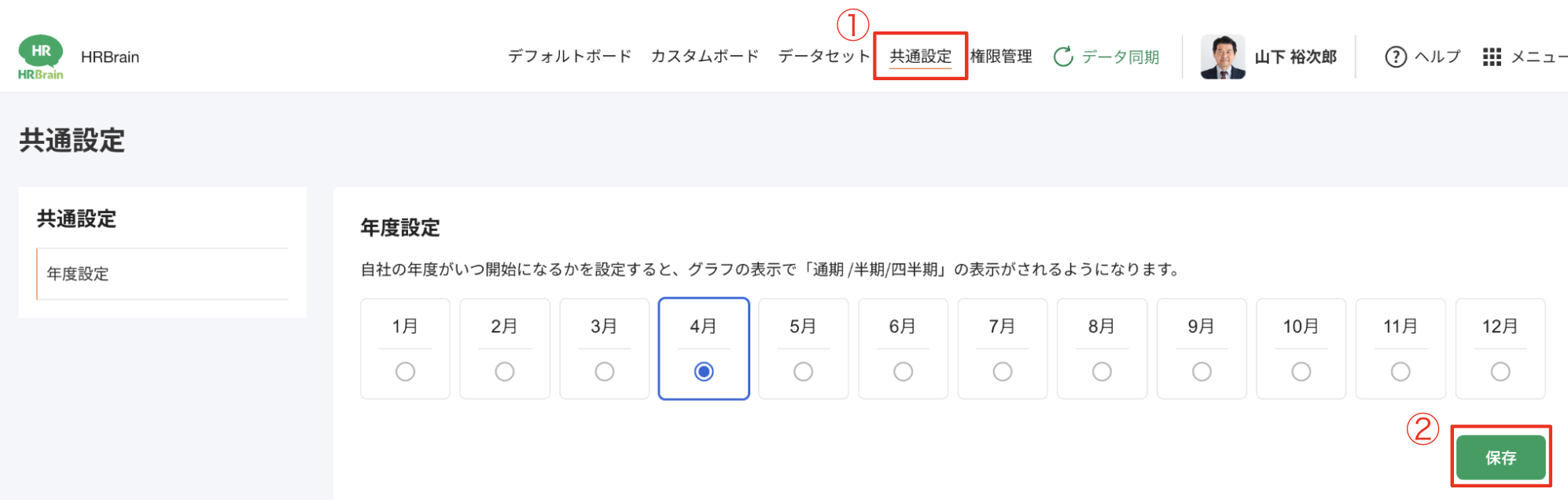Choose the 9月 month card
1568x500 pixels.
pyautogui.click(x=1202, y=347)
